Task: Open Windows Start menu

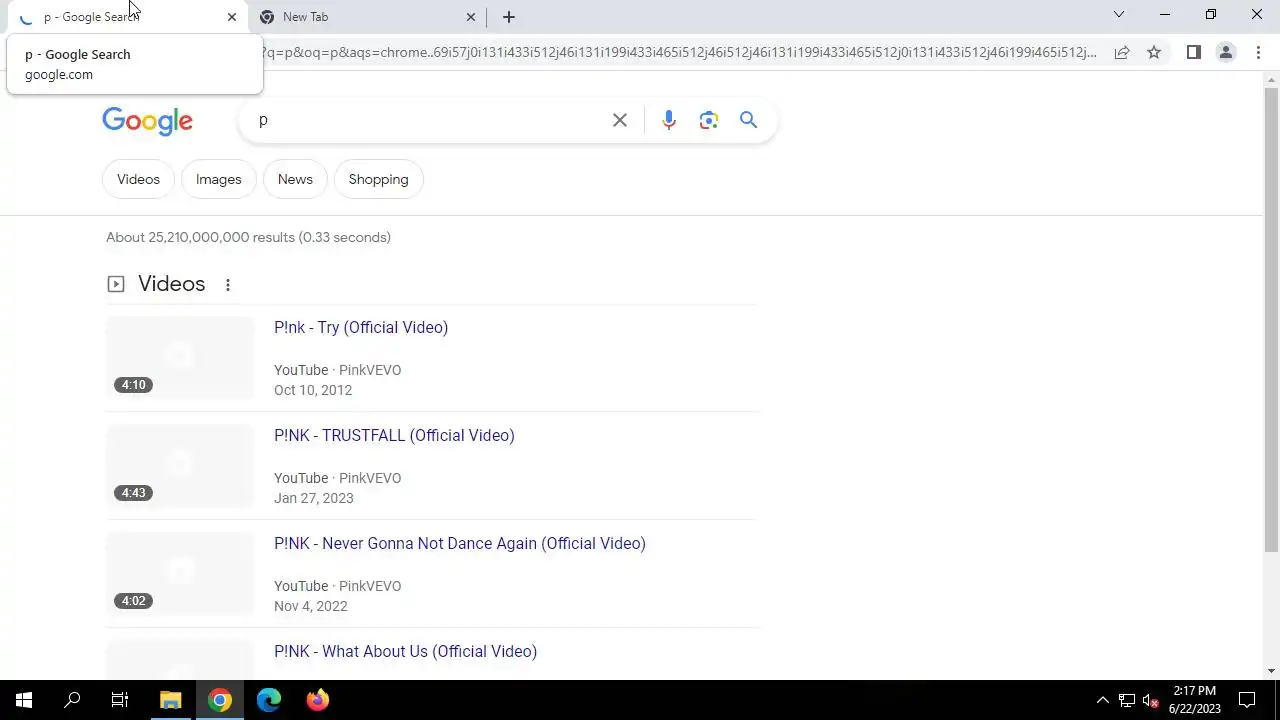Action: (x=24, y=700)
